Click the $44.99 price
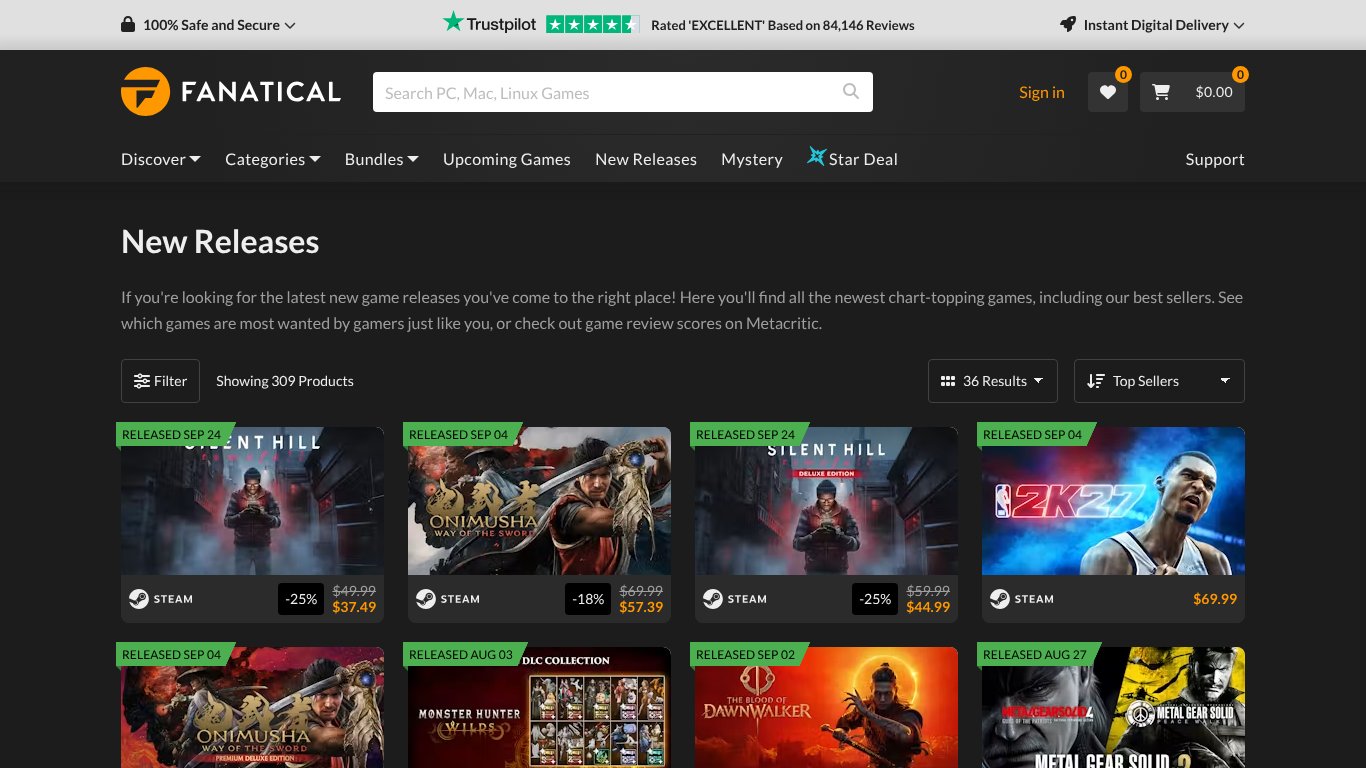 tap(928, 607)
